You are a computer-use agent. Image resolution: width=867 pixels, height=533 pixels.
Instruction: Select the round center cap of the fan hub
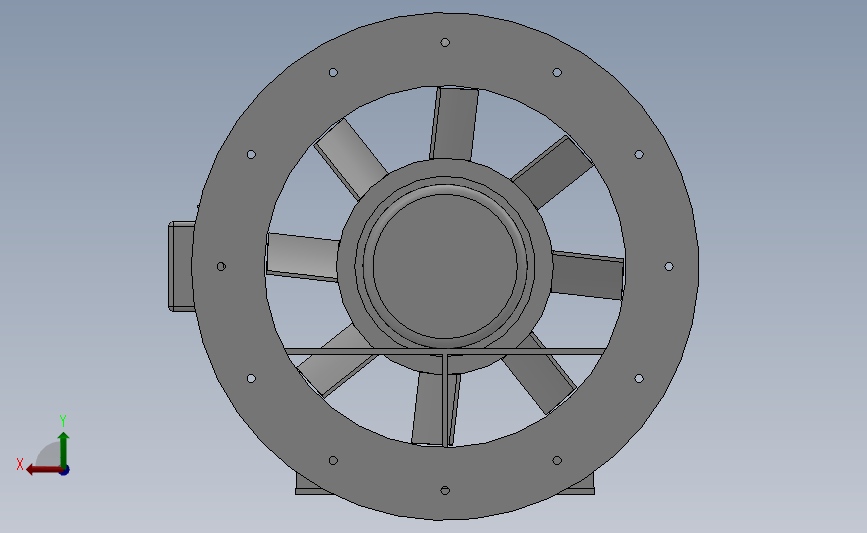445,266
